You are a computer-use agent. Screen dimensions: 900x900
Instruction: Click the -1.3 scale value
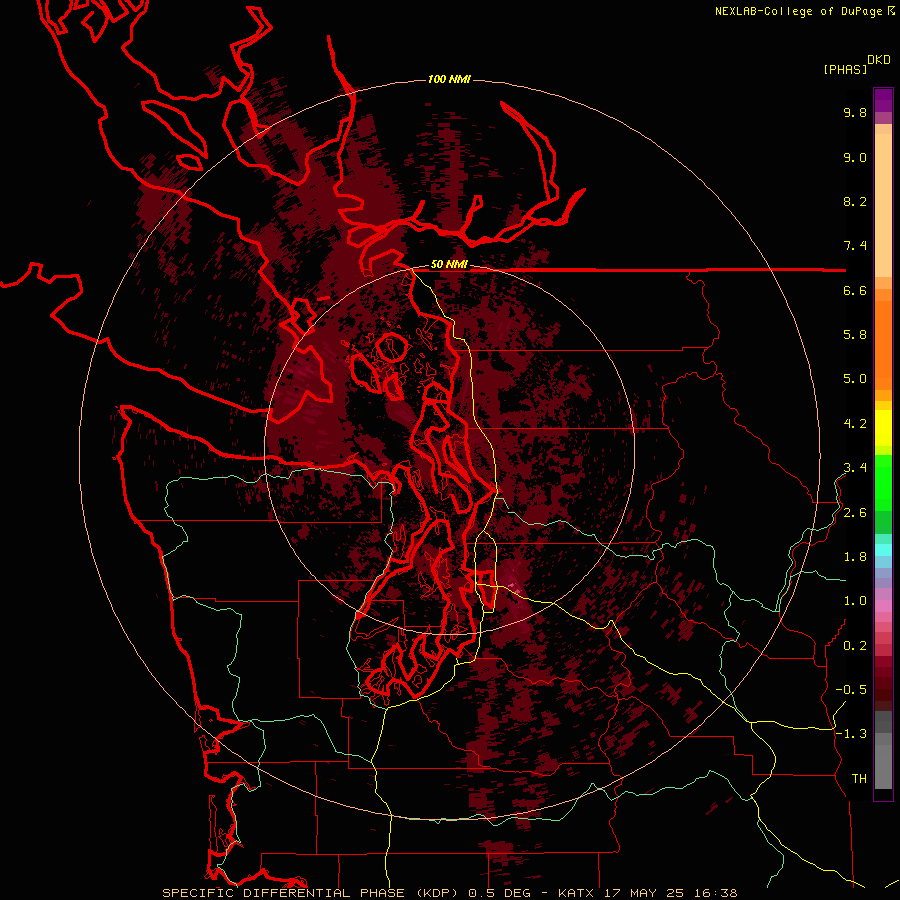click(851, 734)
